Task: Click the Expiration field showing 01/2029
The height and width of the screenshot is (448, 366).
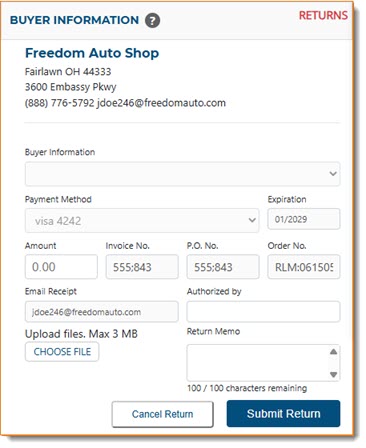Action: [304, 219]
